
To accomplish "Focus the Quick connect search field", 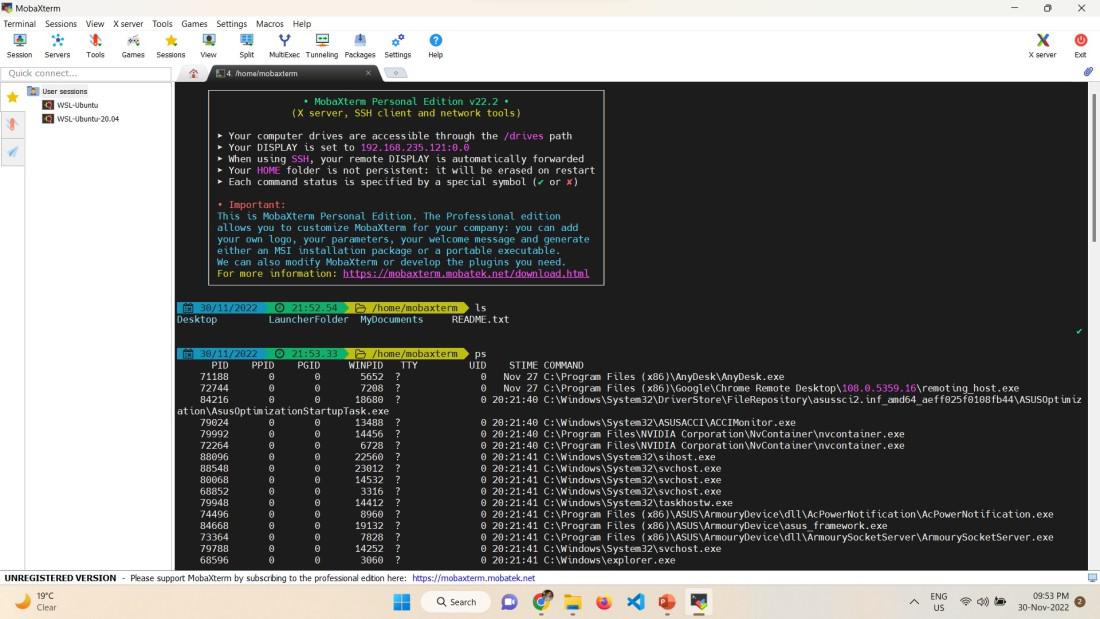I will 85,73.
